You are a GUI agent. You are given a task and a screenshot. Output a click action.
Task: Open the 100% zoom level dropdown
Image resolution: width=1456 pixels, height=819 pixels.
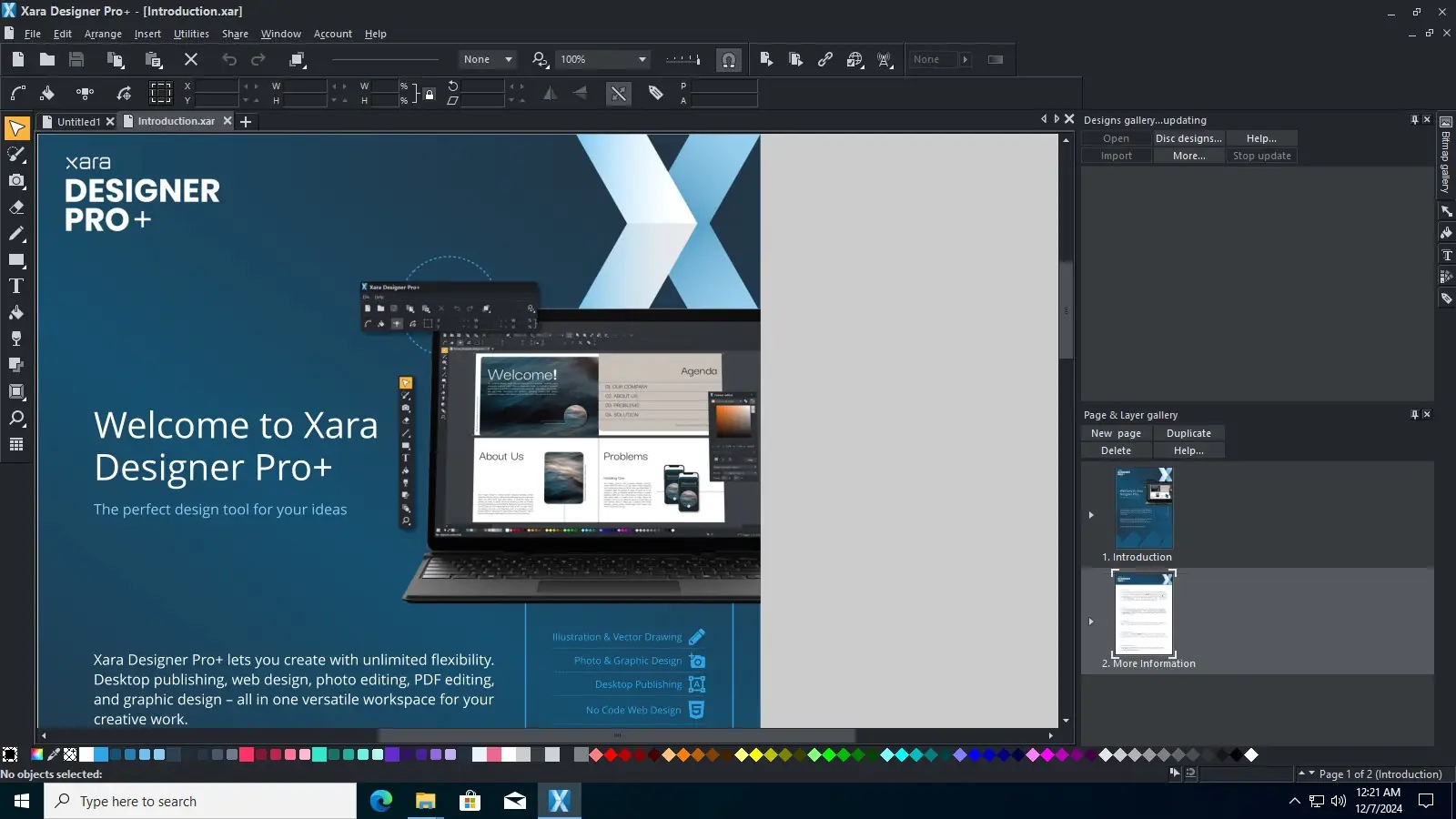[603, 60]
